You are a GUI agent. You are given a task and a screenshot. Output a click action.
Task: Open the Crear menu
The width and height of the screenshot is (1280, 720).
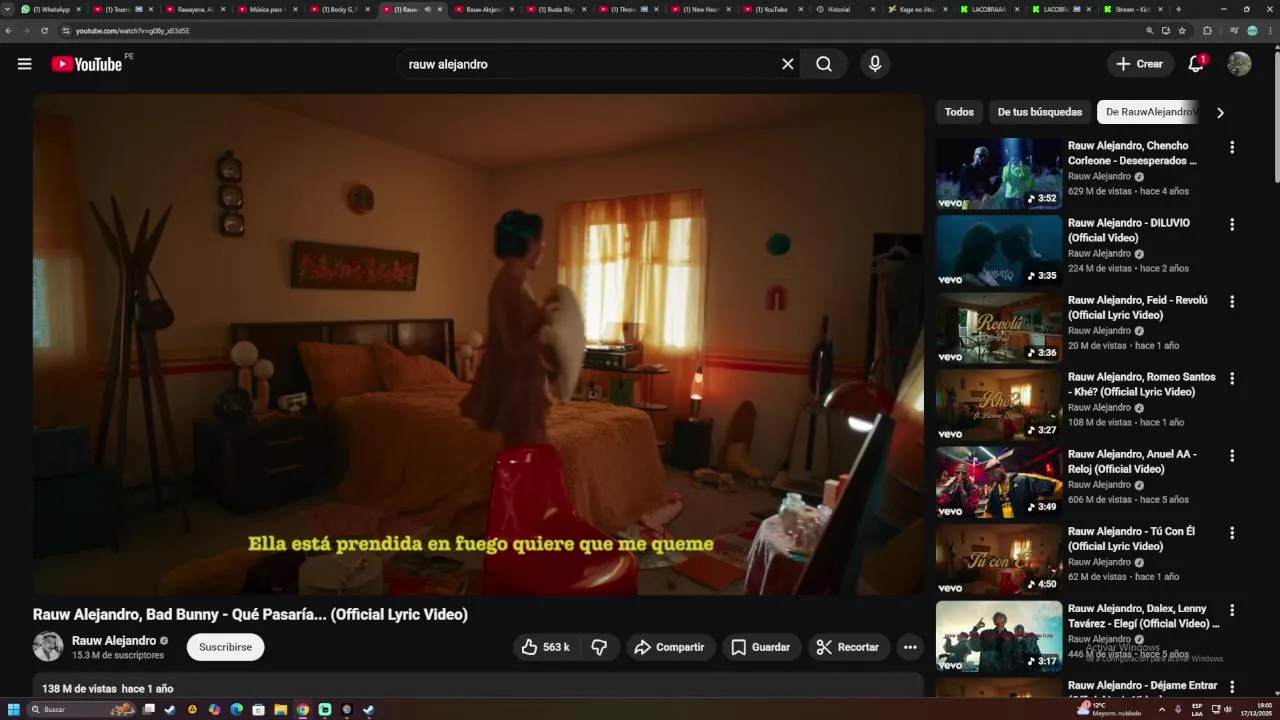[1140, 64]
